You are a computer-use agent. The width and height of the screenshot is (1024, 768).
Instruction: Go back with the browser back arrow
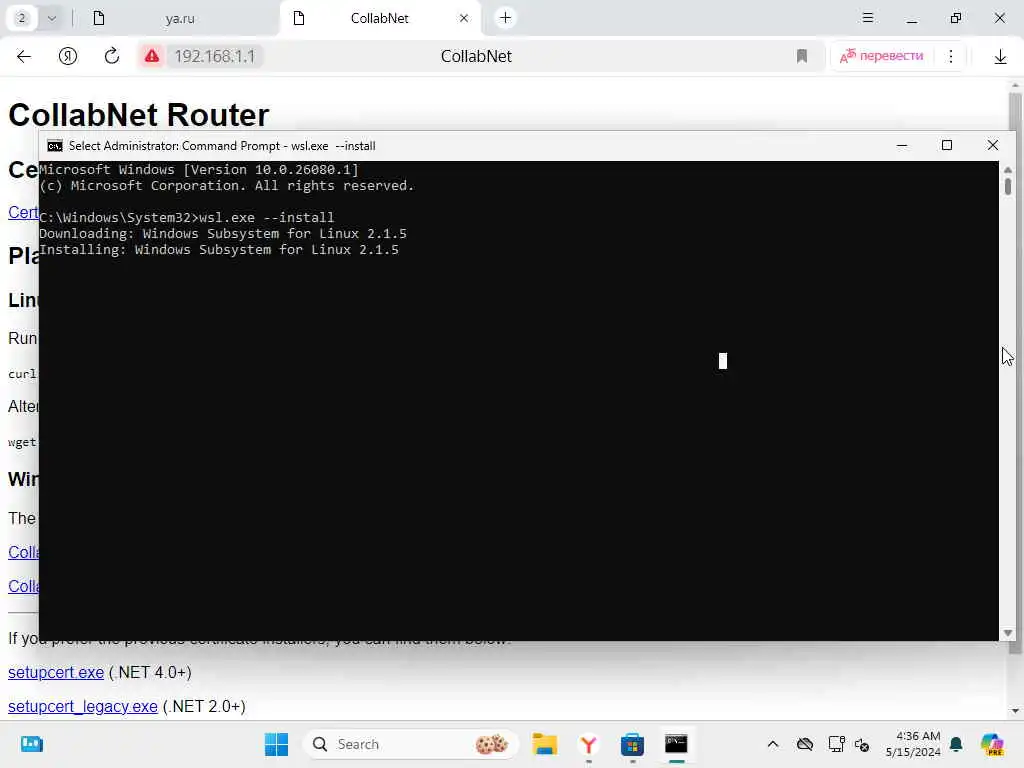24,56
